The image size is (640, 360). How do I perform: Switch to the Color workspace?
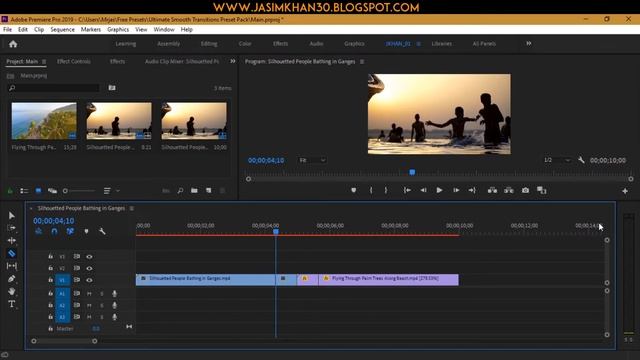pos(245,44)
